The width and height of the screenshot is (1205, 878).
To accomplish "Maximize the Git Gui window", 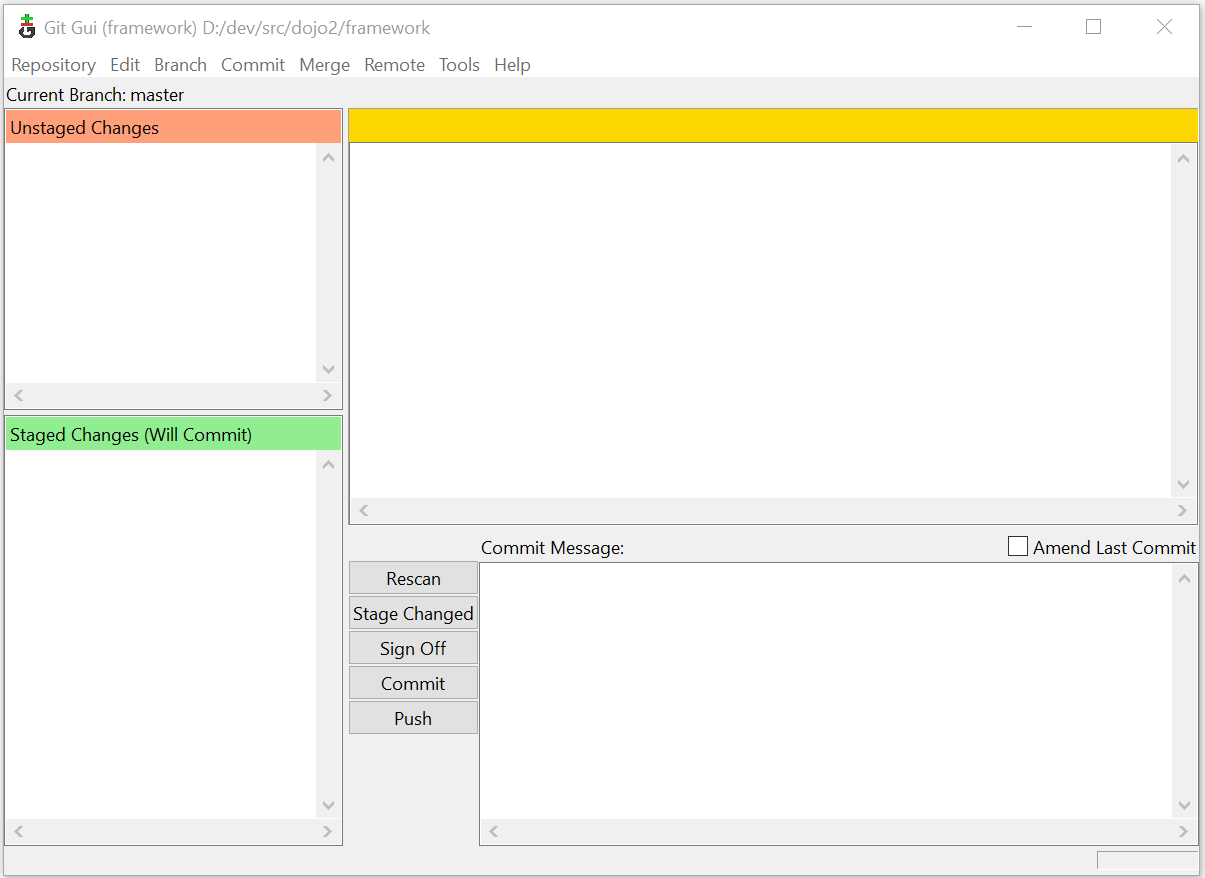I will (1093, 27).
